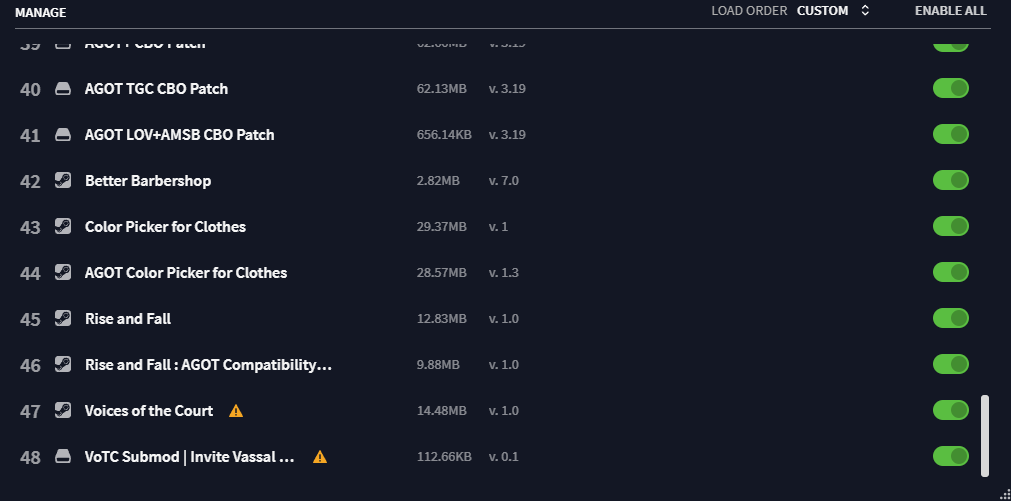Screen dimensions: 1011x501
Task: Turn off the Better Barbershop mod
Action: tap(950, 180)
